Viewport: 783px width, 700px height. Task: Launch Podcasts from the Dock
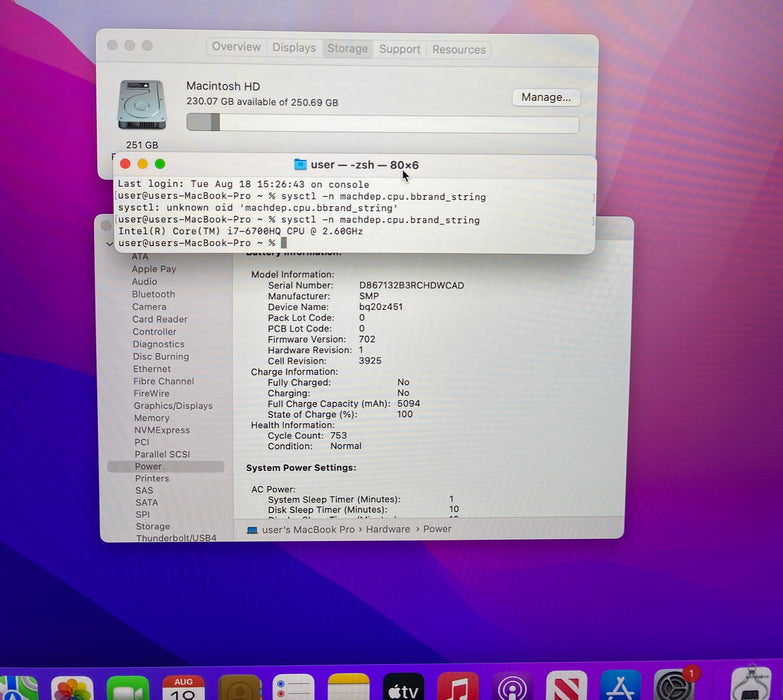coord(512,686)
